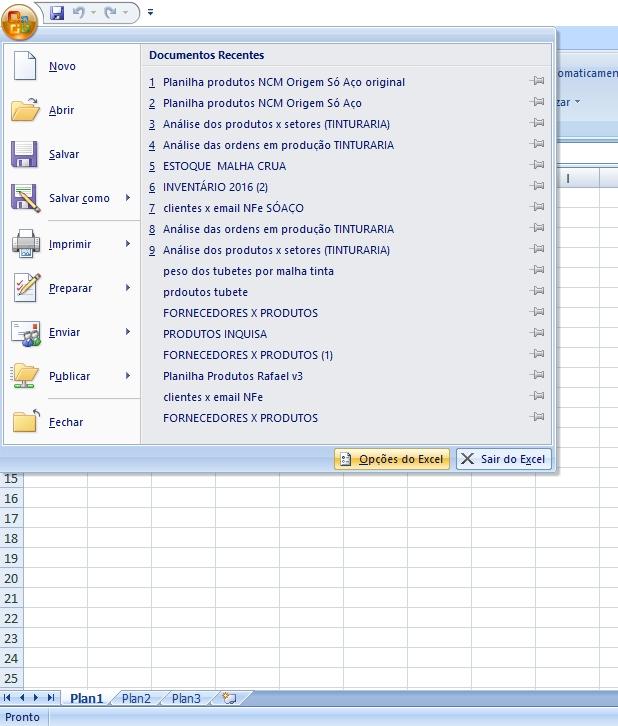Pin clientes x email NFe document
The width and height of the screenshot is (618, 726).
537,395
